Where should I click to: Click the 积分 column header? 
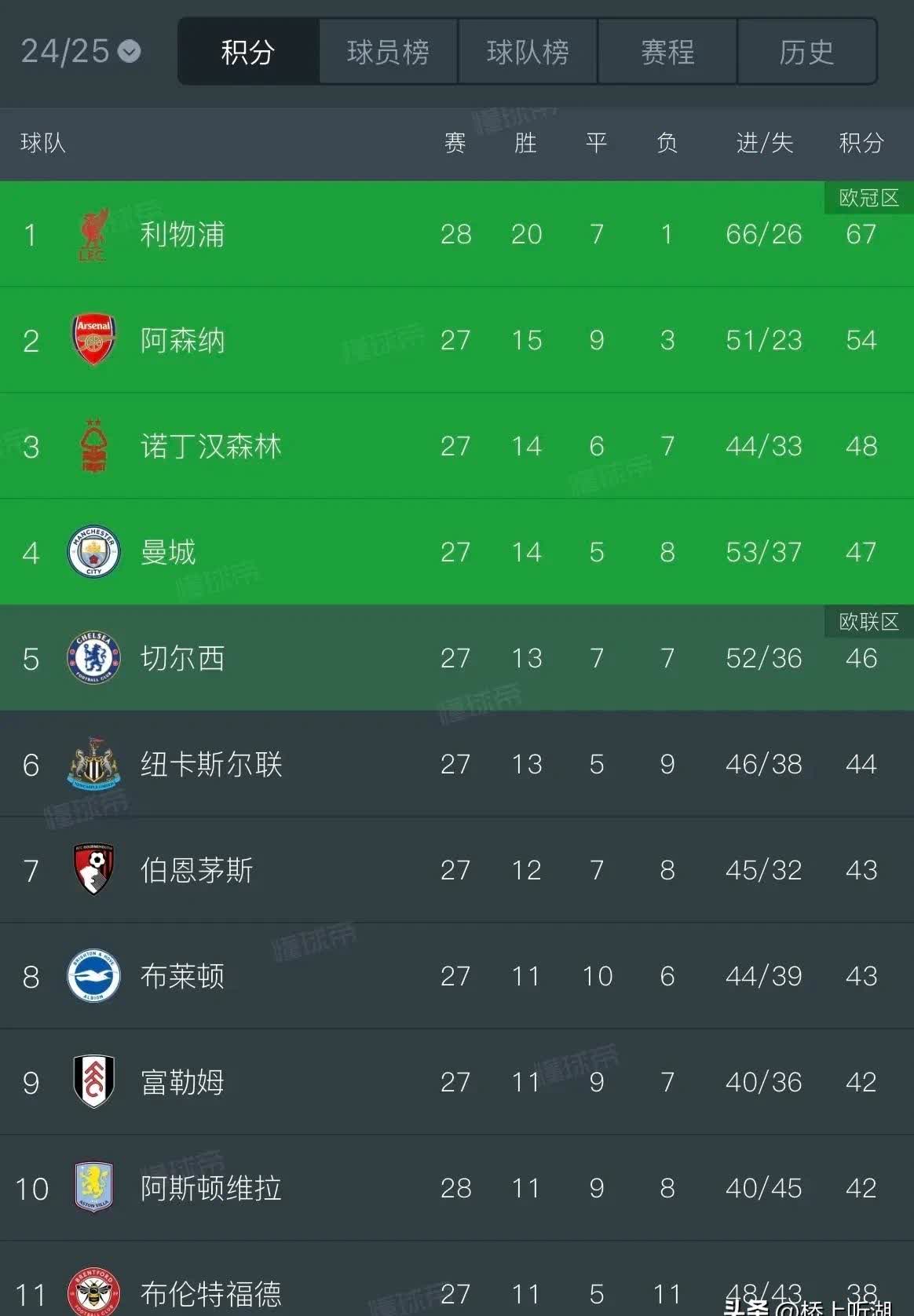coord(861,144)
